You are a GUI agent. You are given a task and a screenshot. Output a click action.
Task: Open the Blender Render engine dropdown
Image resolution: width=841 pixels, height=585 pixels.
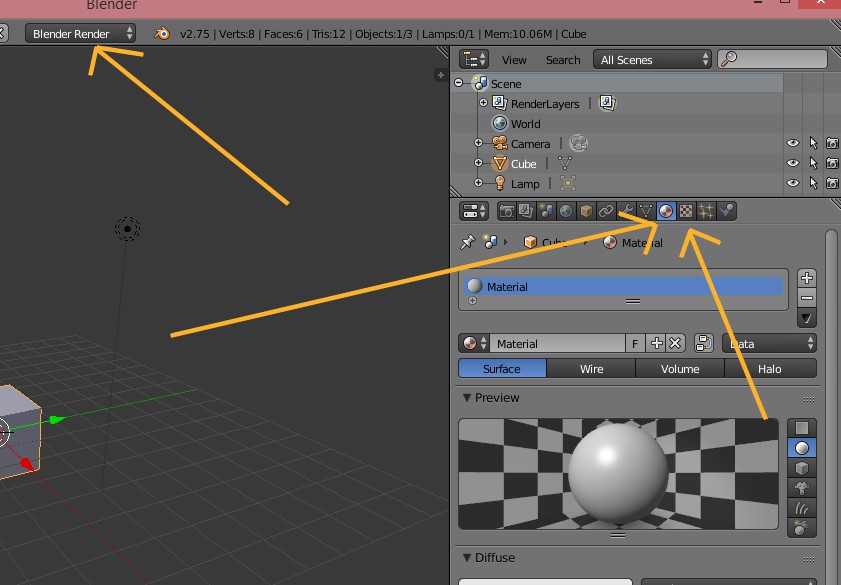(80, 34)
